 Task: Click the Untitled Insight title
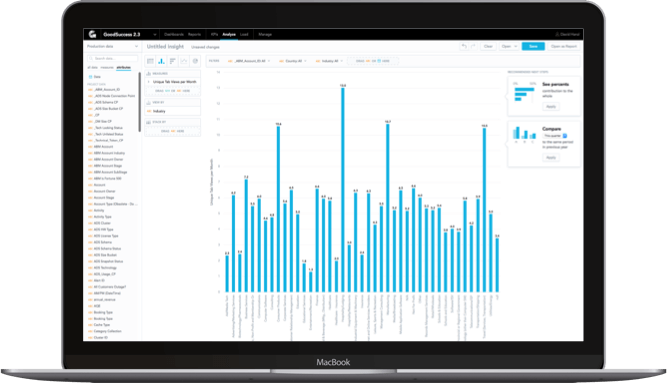click(165, 46)
